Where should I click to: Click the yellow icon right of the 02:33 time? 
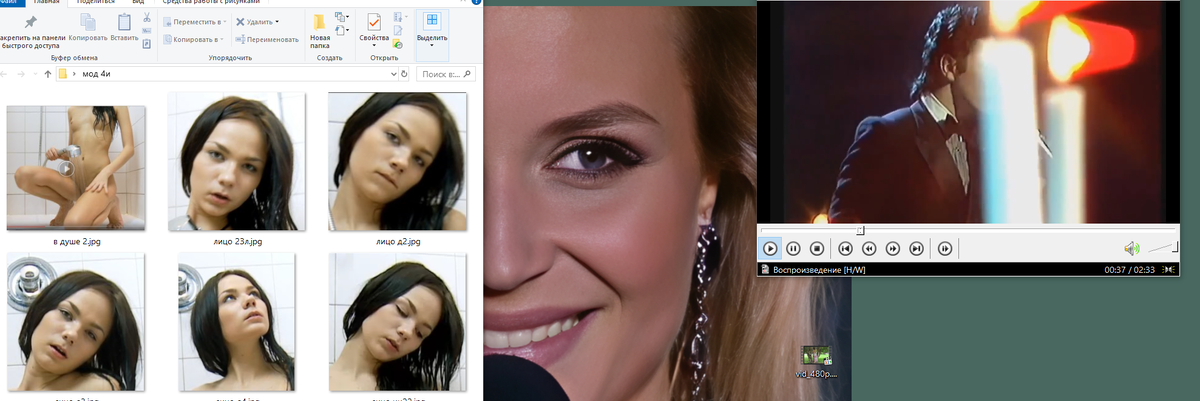(1169, 269)
